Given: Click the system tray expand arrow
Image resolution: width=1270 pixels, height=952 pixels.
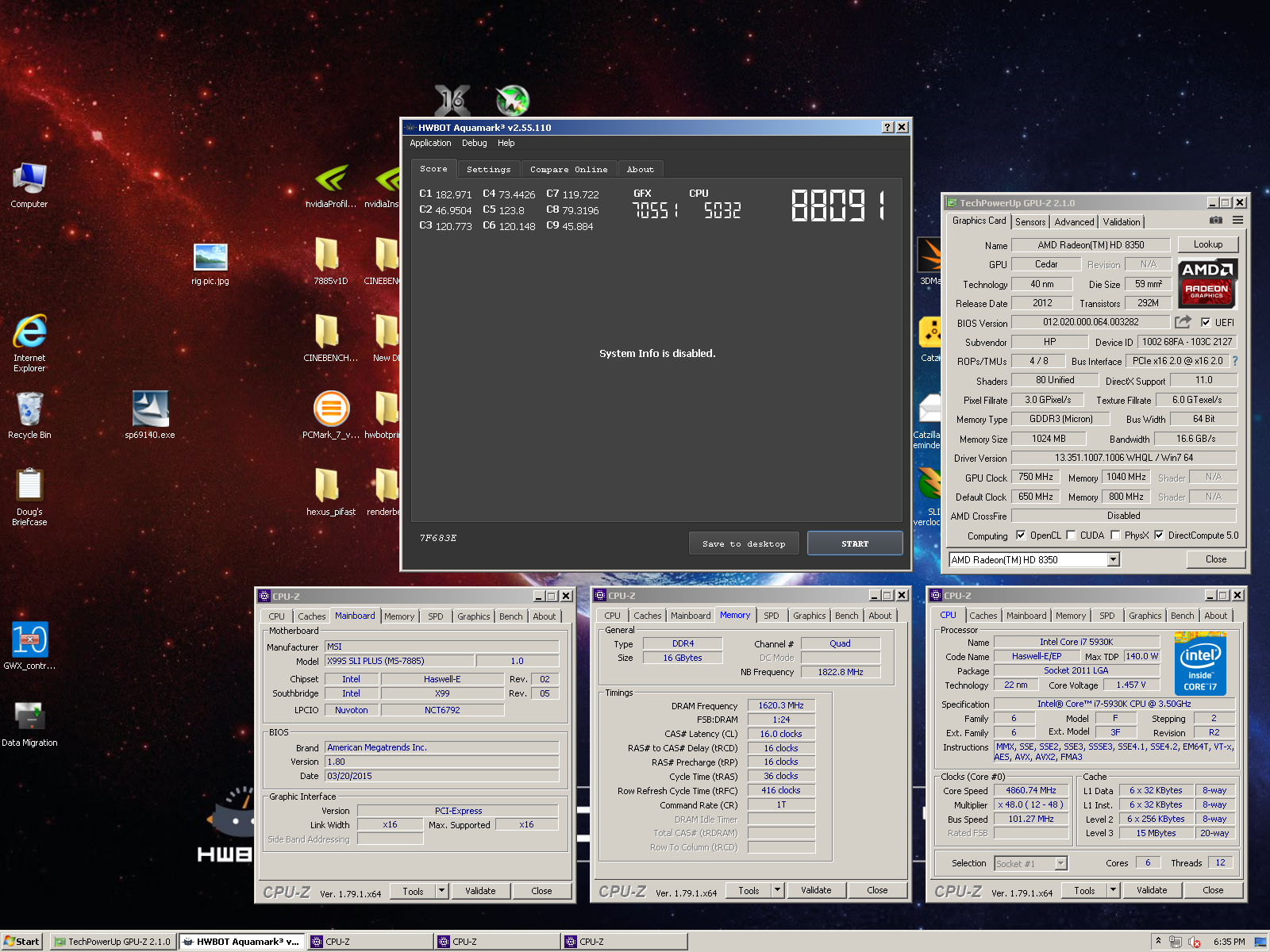Looking at the screenshot, I should [x=1158, y=941].
